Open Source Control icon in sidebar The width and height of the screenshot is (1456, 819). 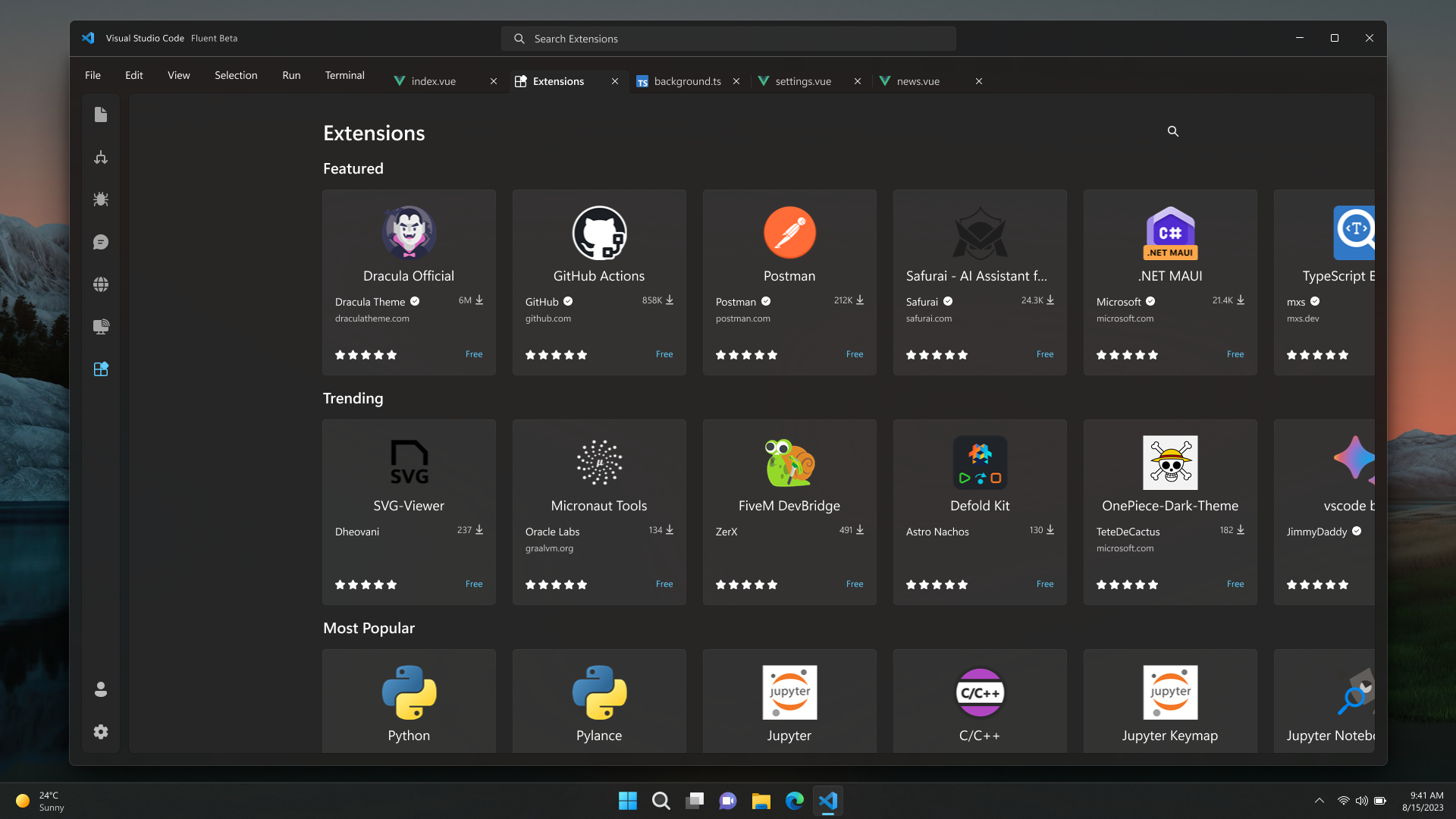pyautogui.click(x=101, y=157)
